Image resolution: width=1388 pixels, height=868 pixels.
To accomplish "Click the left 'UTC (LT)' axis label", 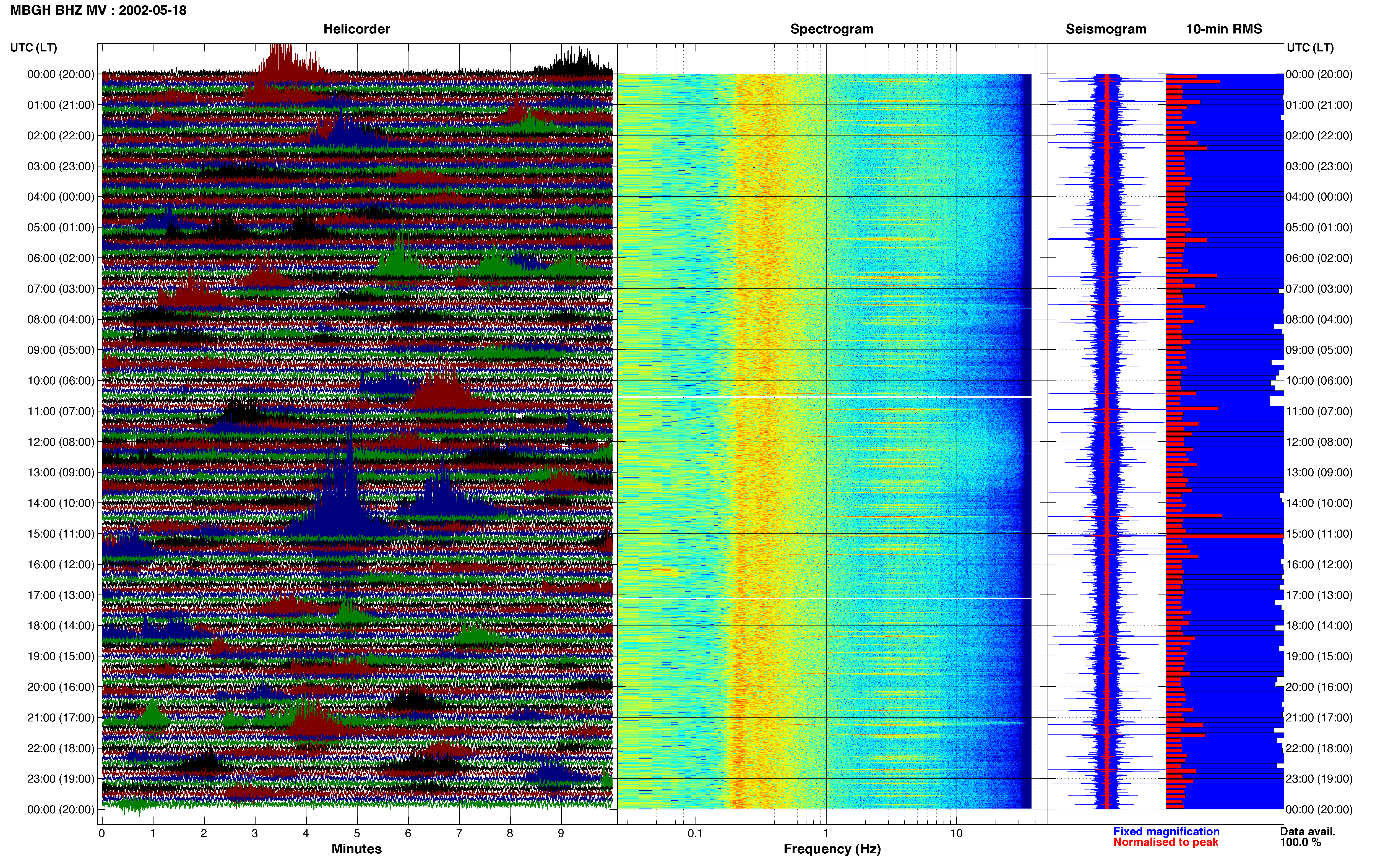I will pyautogui.click(x=33, y=48).
